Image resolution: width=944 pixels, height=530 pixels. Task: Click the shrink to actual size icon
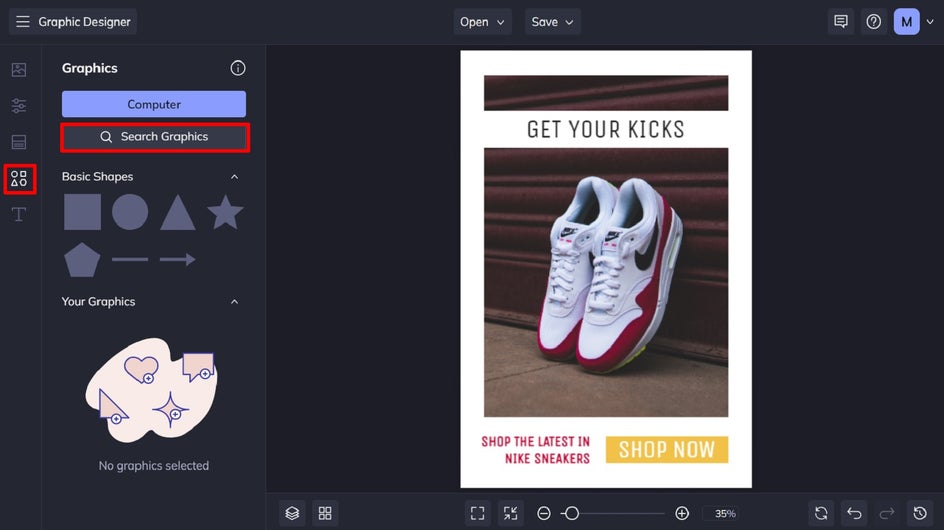[511, 513]
